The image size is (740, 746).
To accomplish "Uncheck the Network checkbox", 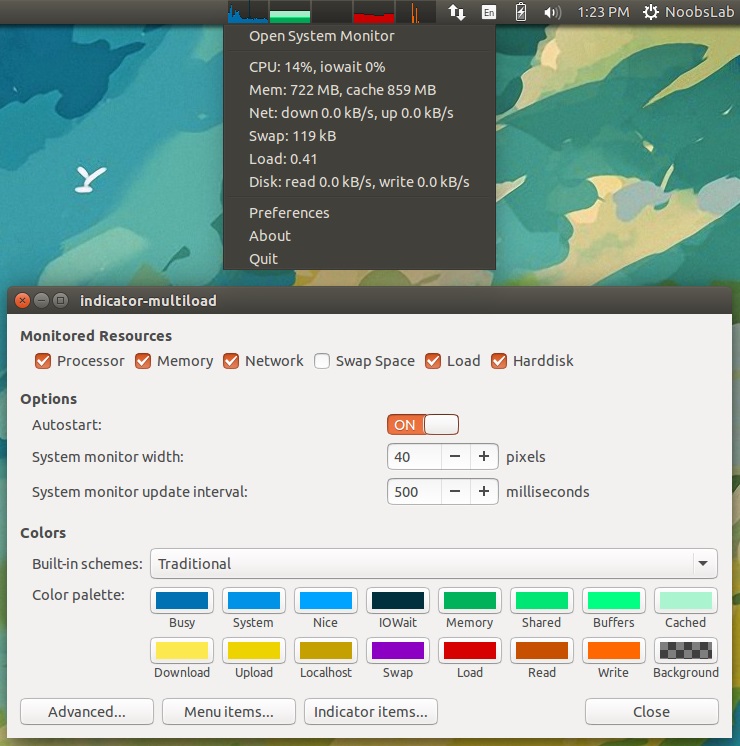I will (231, 361).
